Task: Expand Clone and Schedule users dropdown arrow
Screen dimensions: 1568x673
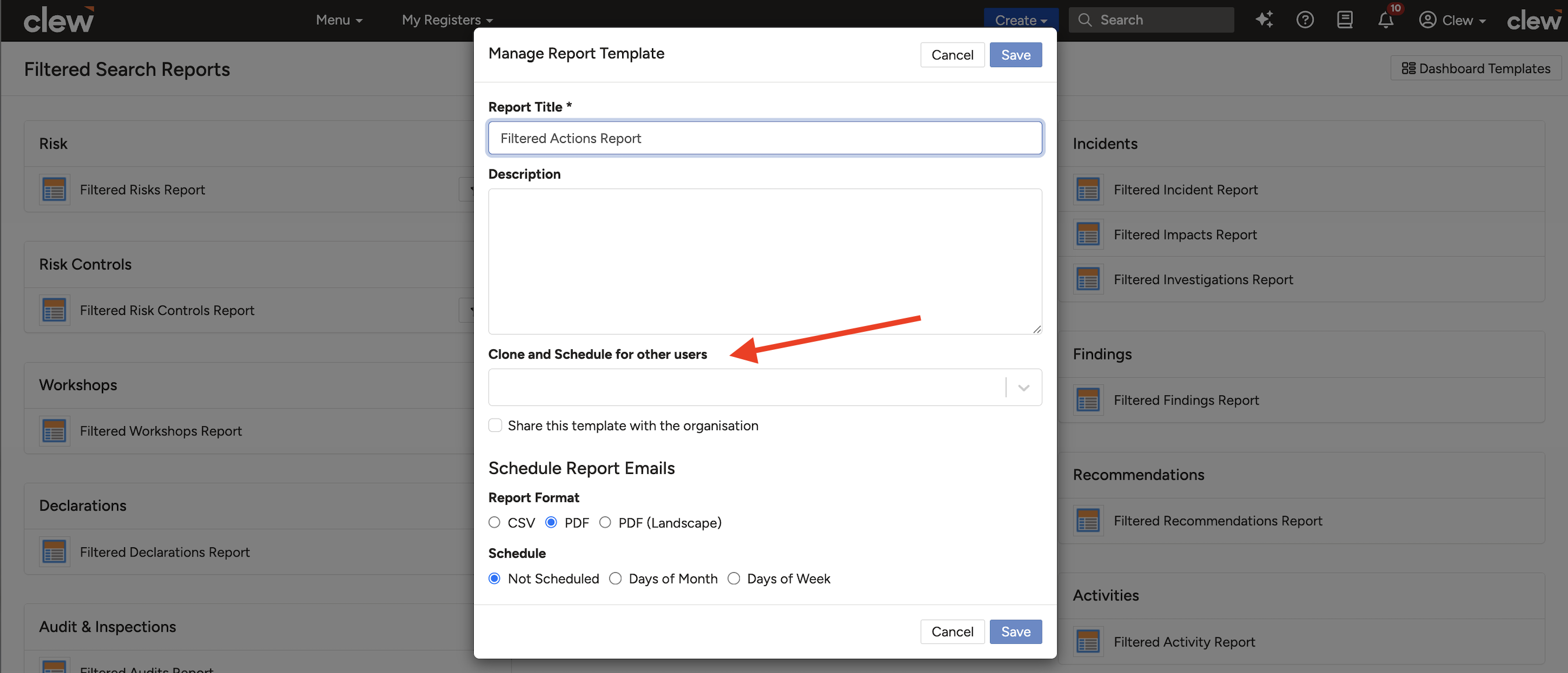Action: pos(1023,387)
